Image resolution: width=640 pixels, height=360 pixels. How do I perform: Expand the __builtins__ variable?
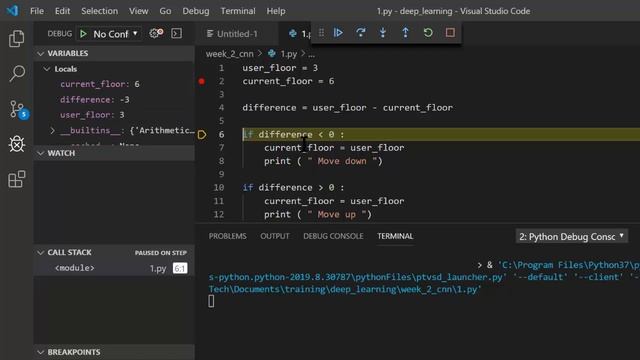coord(52,131)
